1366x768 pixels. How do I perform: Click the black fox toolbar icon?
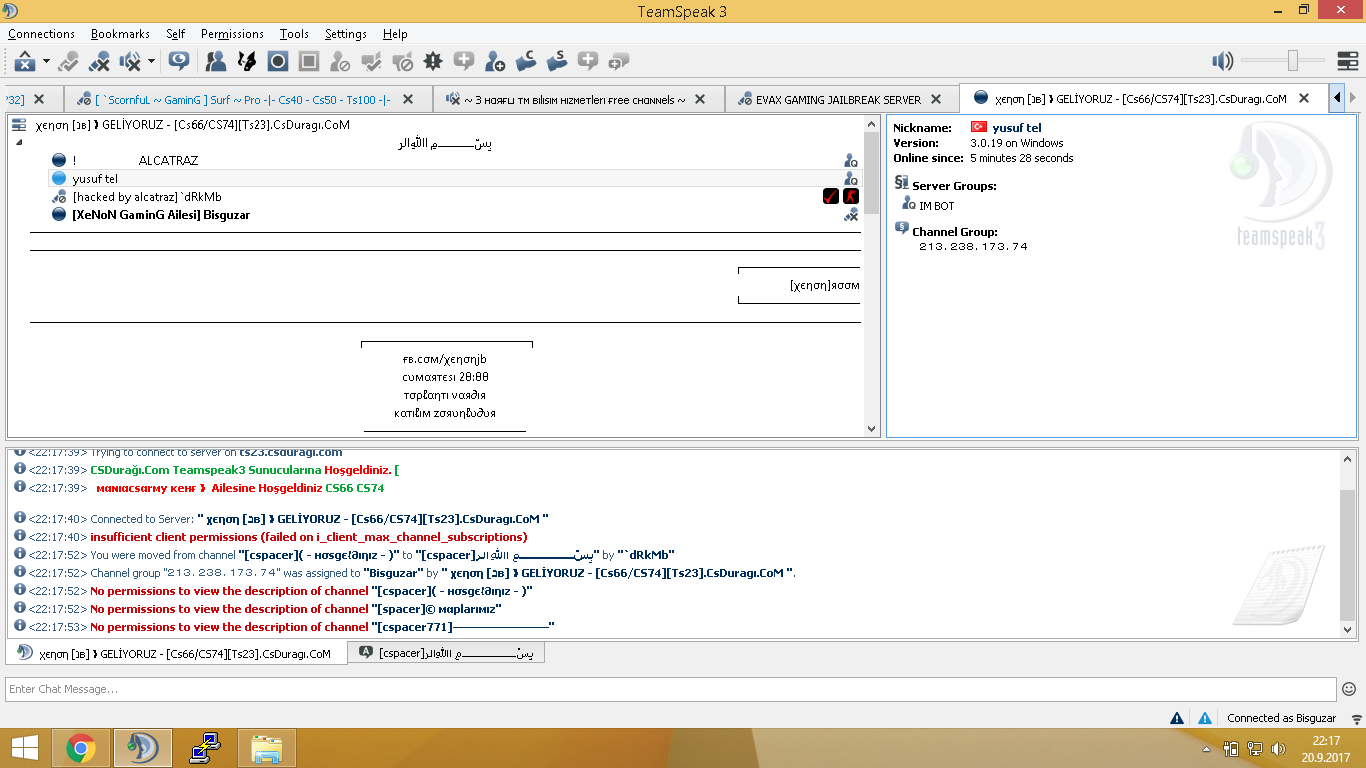point(246,61)
